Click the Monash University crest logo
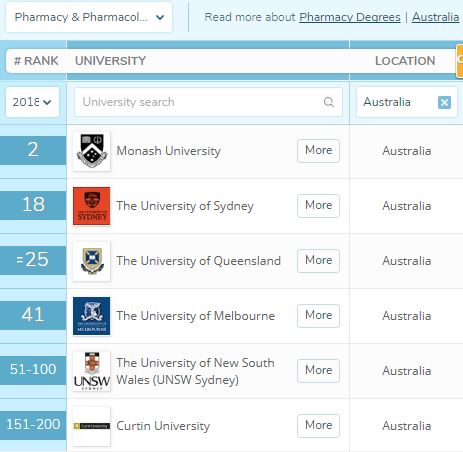The width and height of the screenshot is (463, 452). (92, 151)
